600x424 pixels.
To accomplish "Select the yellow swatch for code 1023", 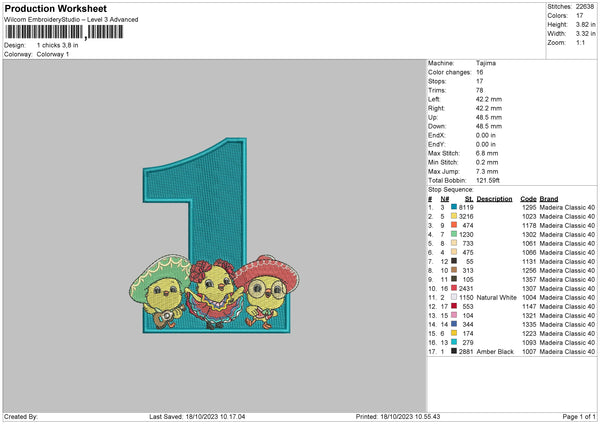I will pyautogui.click(x=454, y=215).
